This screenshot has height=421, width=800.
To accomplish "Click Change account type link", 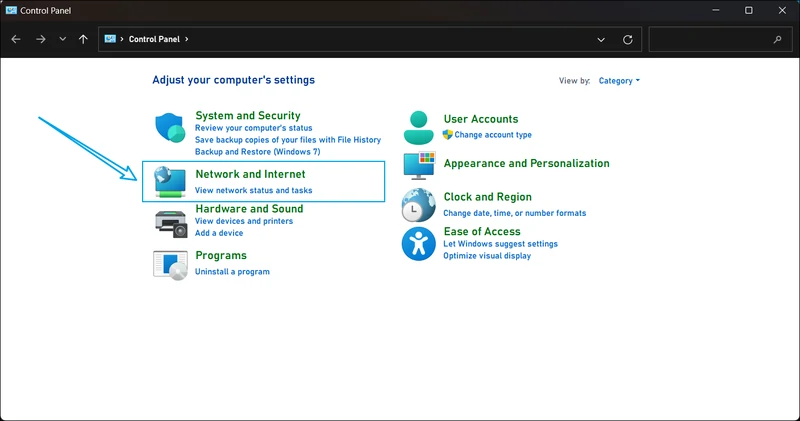I will coord(493,135).
